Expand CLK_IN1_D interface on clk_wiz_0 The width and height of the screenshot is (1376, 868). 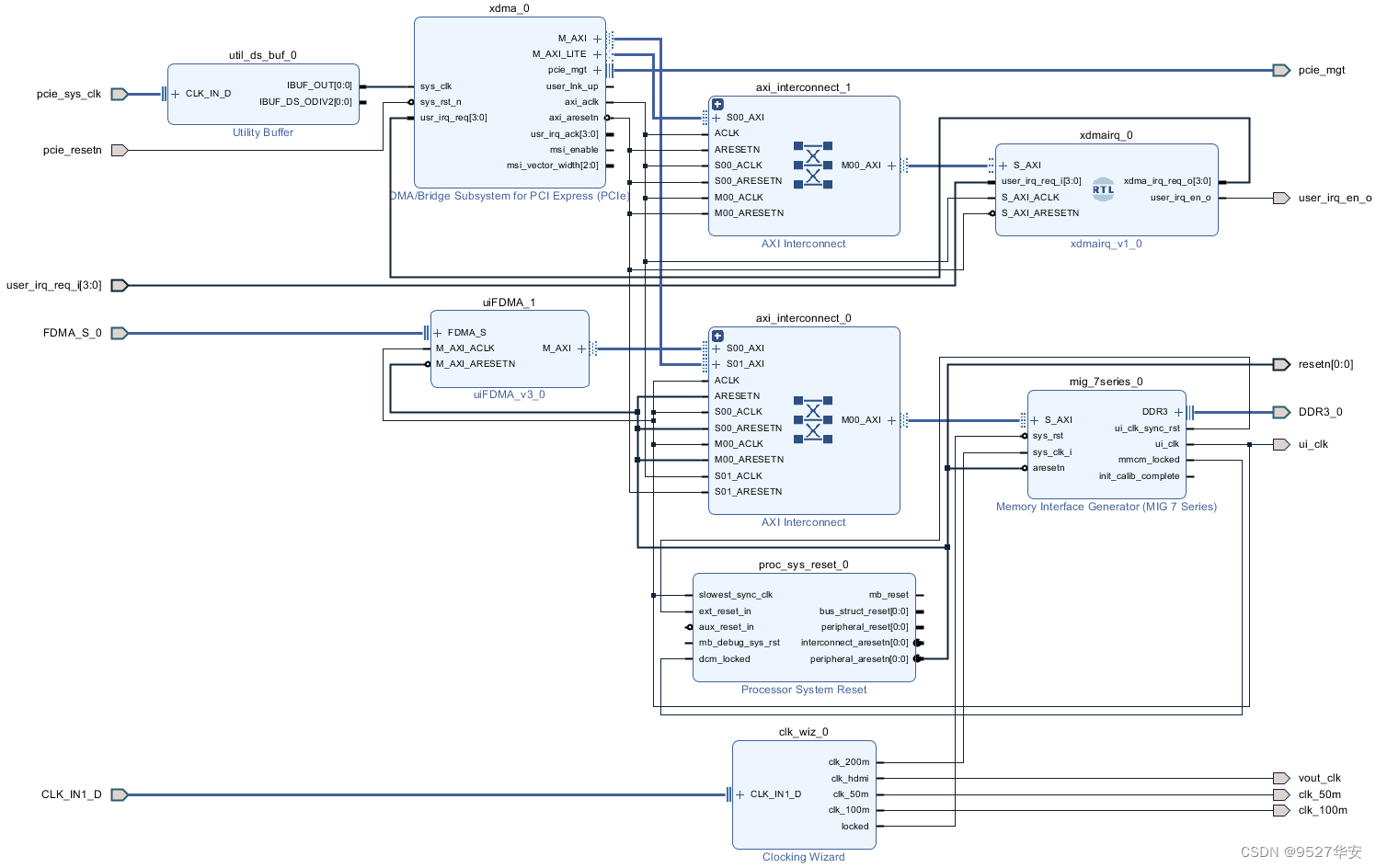click(740, 794)
